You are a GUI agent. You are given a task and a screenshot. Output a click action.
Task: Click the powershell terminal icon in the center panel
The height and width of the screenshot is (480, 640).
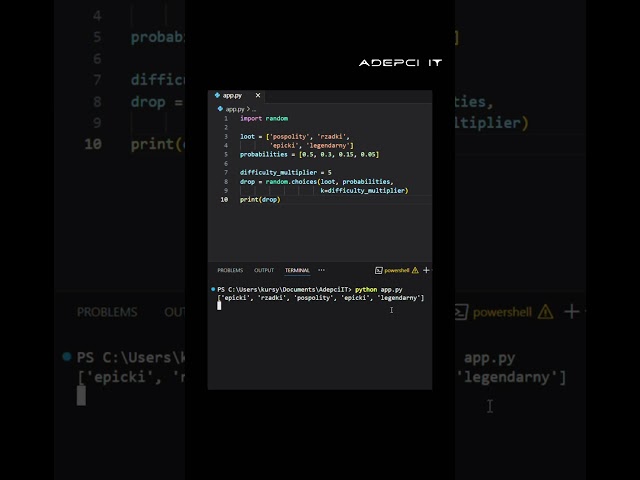click(x=378, y=270)
